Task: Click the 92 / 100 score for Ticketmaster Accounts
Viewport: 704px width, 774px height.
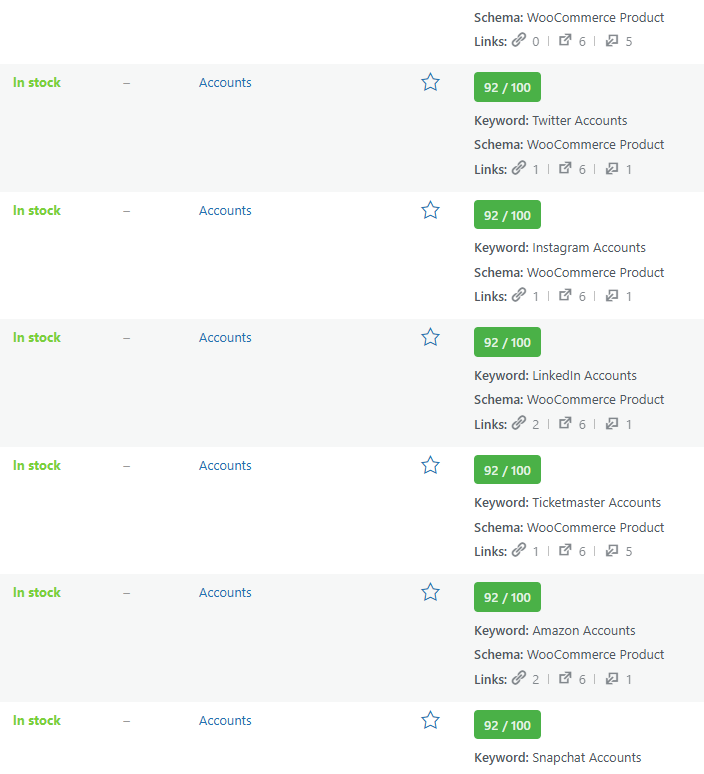Action: coord(507,470)
